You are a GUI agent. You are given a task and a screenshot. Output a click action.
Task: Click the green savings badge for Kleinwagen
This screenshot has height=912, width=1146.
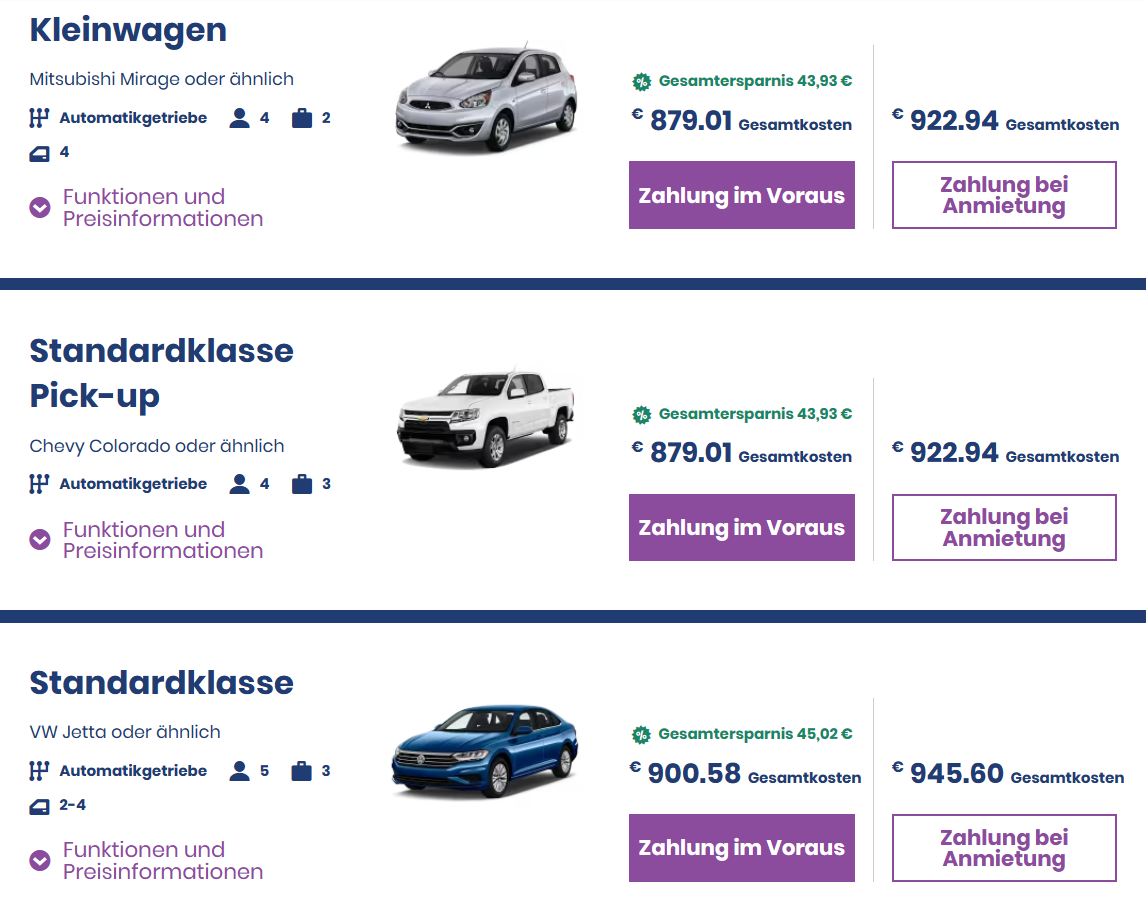(x=641, y=82)
